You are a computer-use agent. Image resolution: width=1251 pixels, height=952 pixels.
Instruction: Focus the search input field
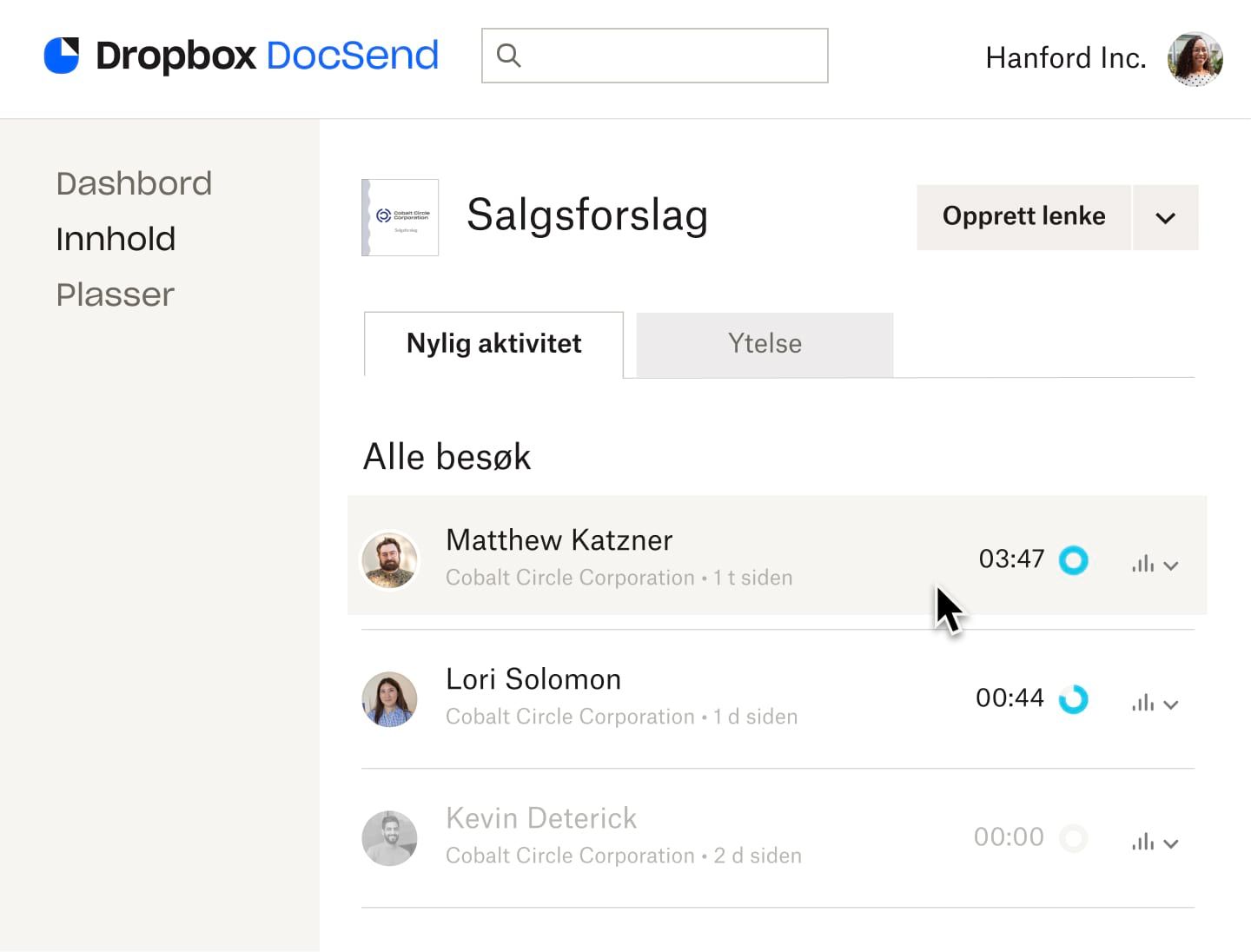[655, 56]
